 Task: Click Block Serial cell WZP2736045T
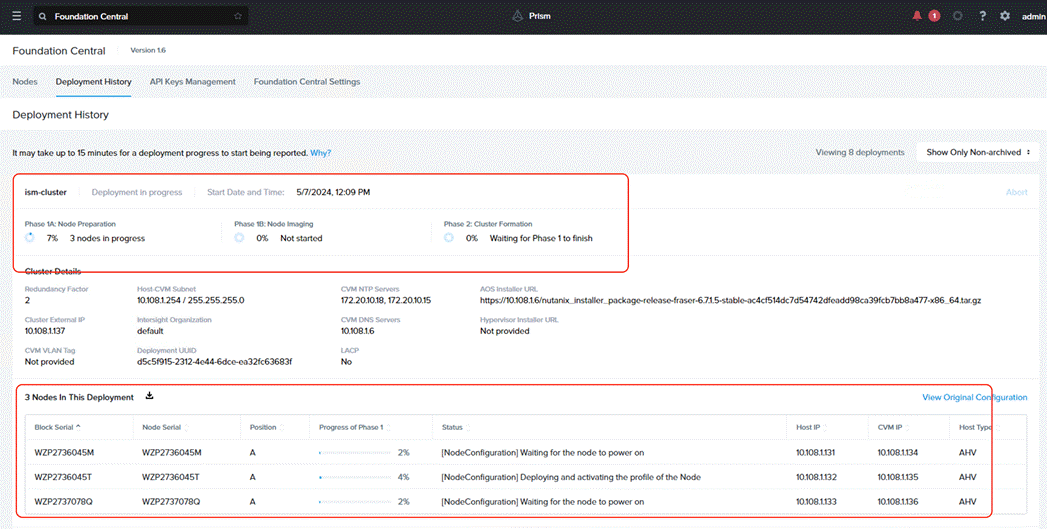[63, 477]
